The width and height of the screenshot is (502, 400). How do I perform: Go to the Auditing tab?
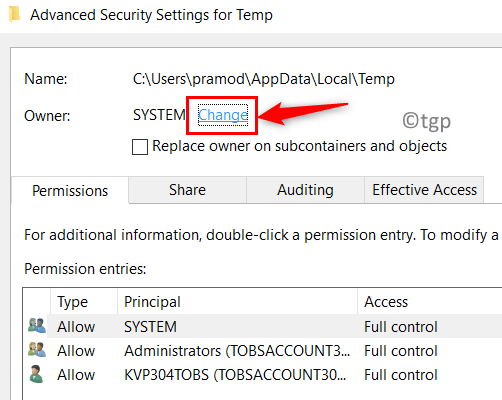[x=305, y=190]
